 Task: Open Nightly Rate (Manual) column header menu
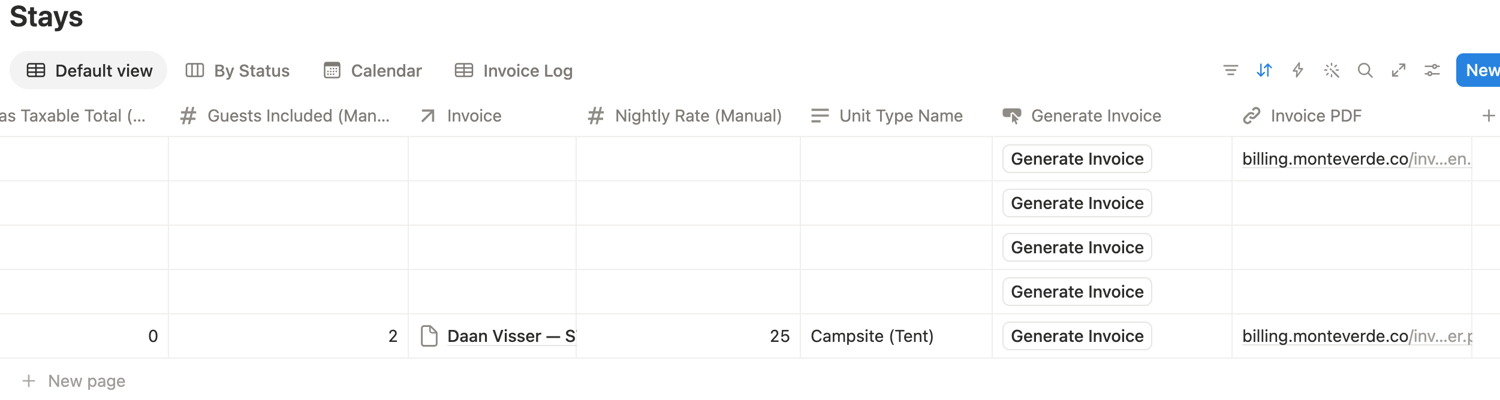click(688, 116)
